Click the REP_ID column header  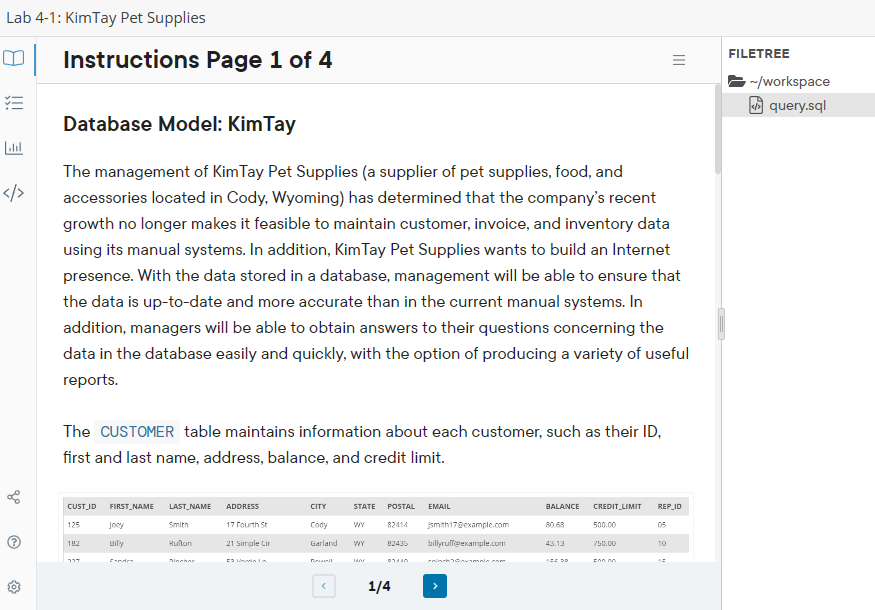point(669,506)
